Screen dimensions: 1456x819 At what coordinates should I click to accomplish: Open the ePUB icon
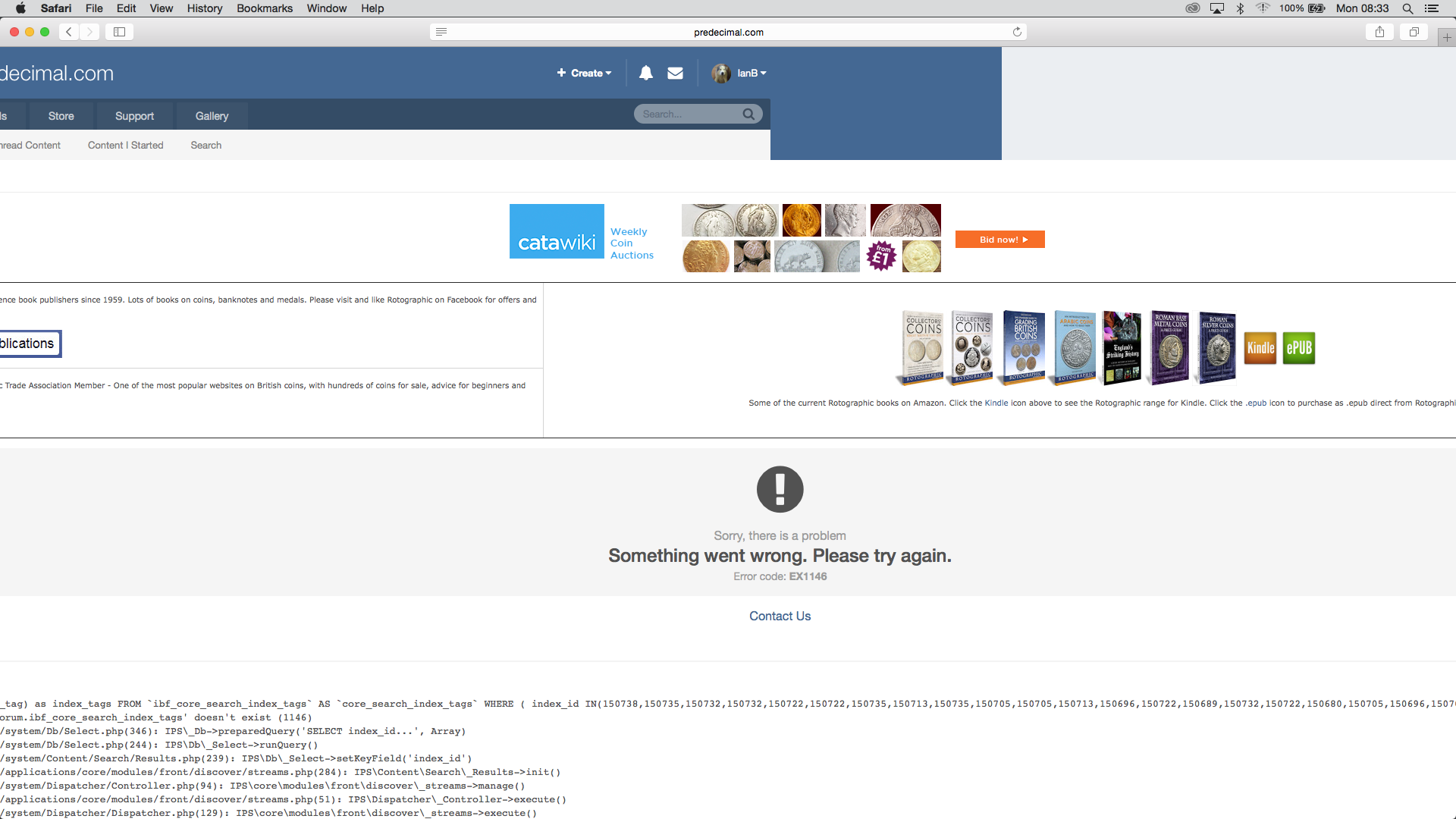[x=1298, y=348]
